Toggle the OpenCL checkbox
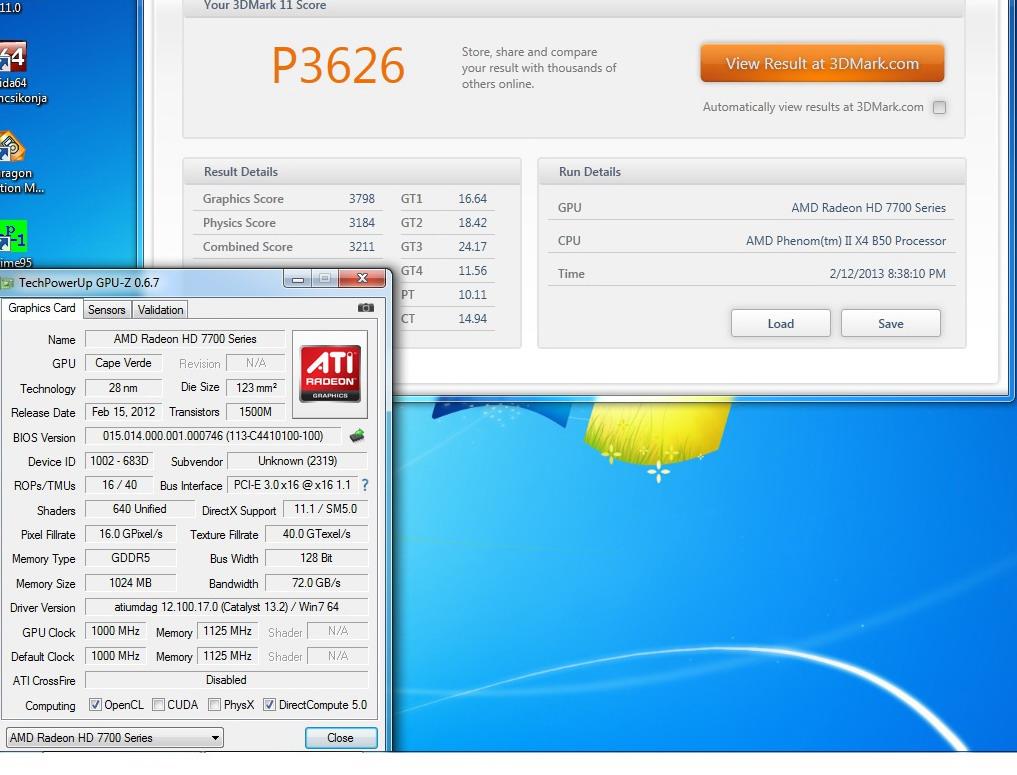Viewport: 1017px width, 775px height. (x=95, y=705)
